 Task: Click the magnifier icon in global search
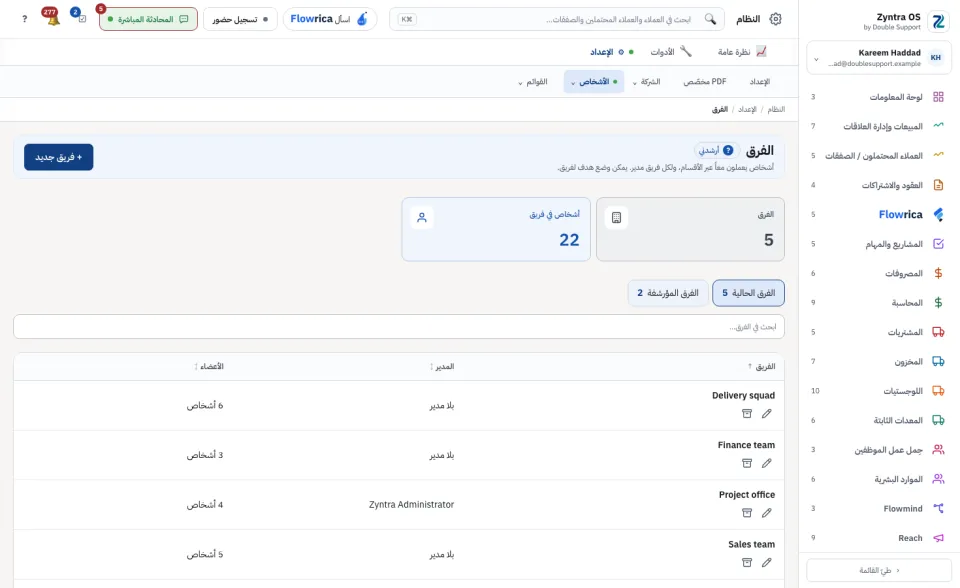coord(710,19)
